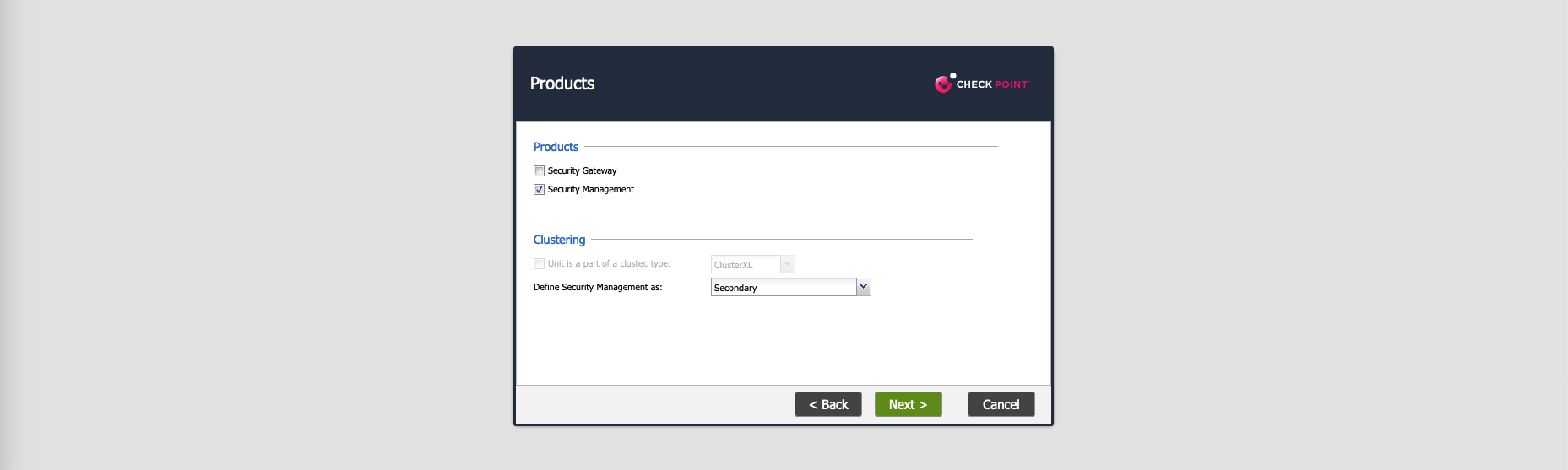
Task: Click the cluster type label text
Action: coord(609,264)
